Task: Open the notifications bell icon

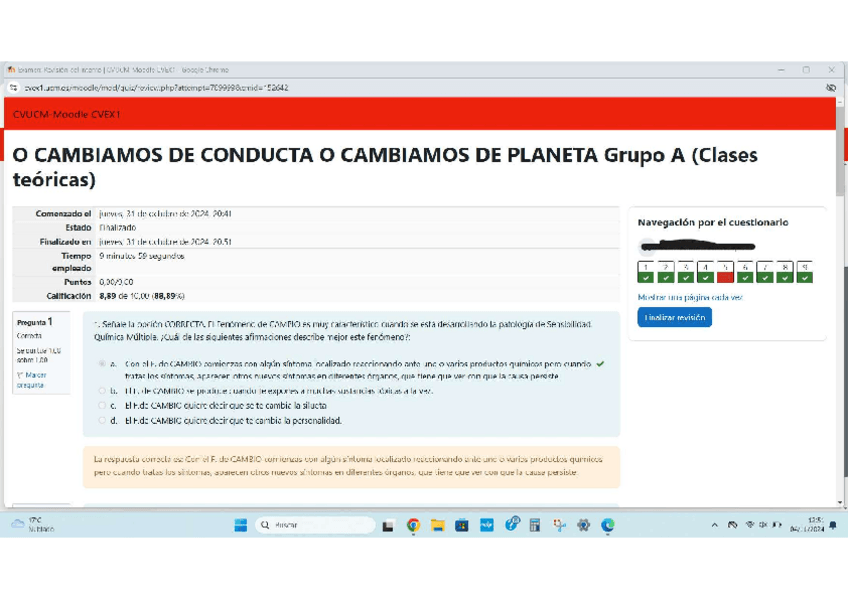Action: click(833, 525)
